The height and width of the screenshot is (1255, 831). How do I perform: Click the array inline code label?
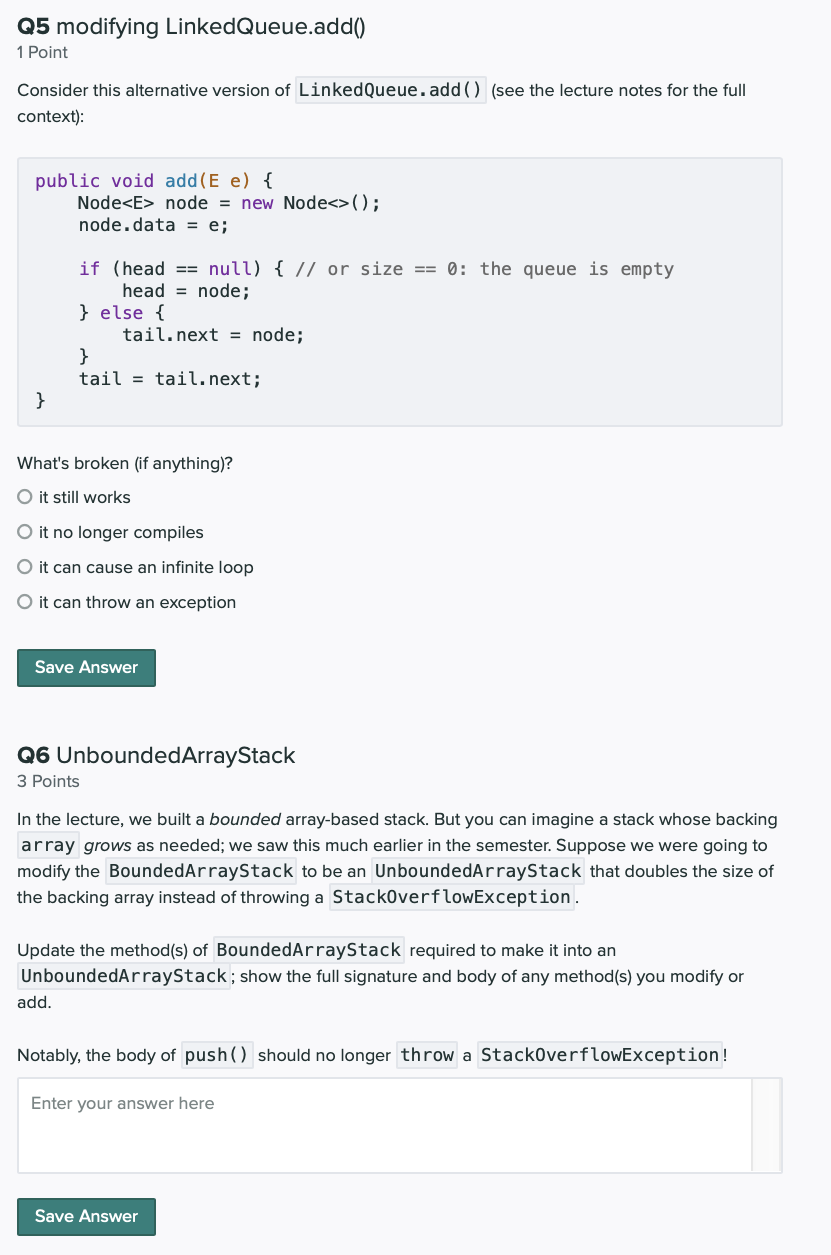click(x=48, y=845)
